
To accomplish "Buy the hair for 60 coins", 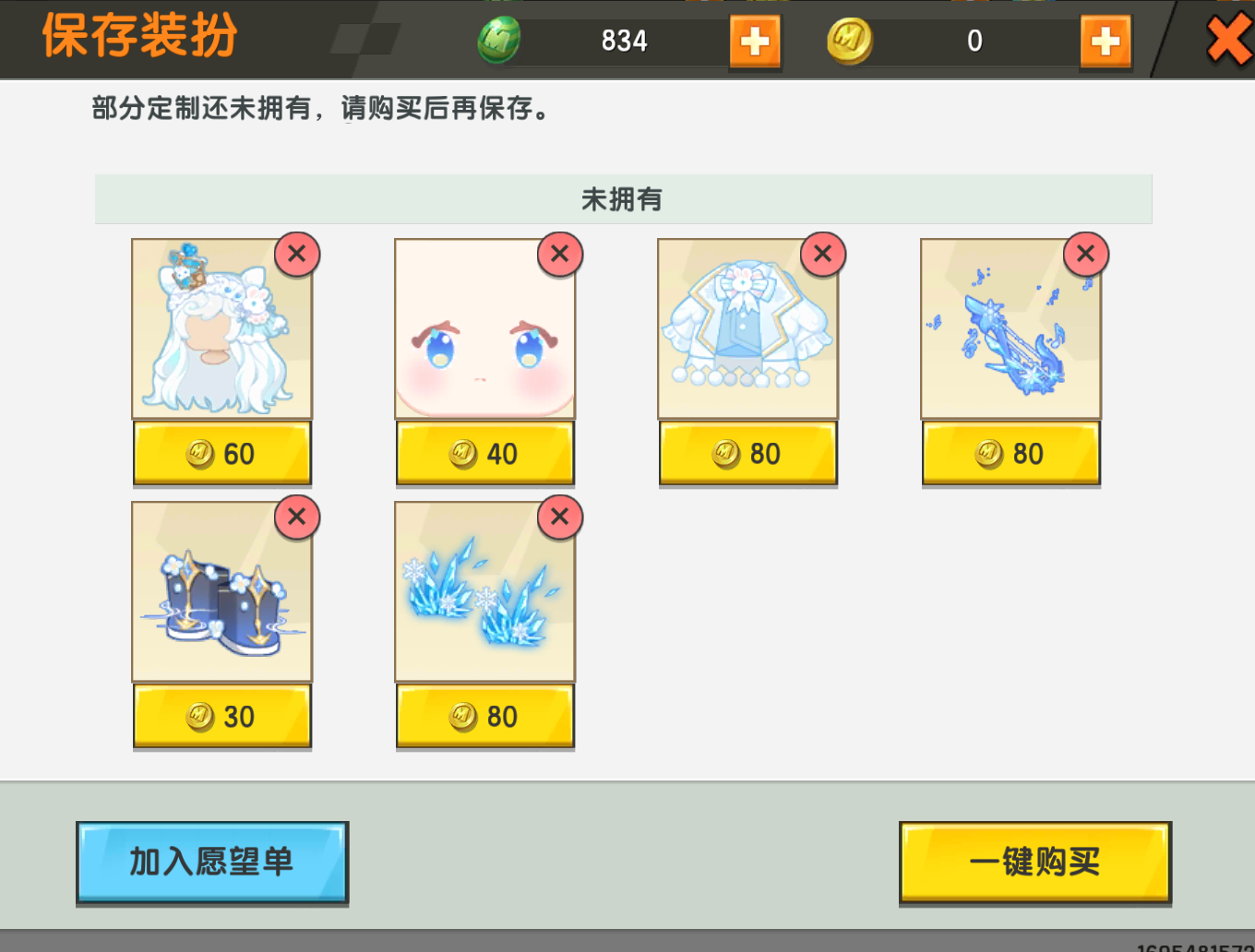I will point(222,453).
